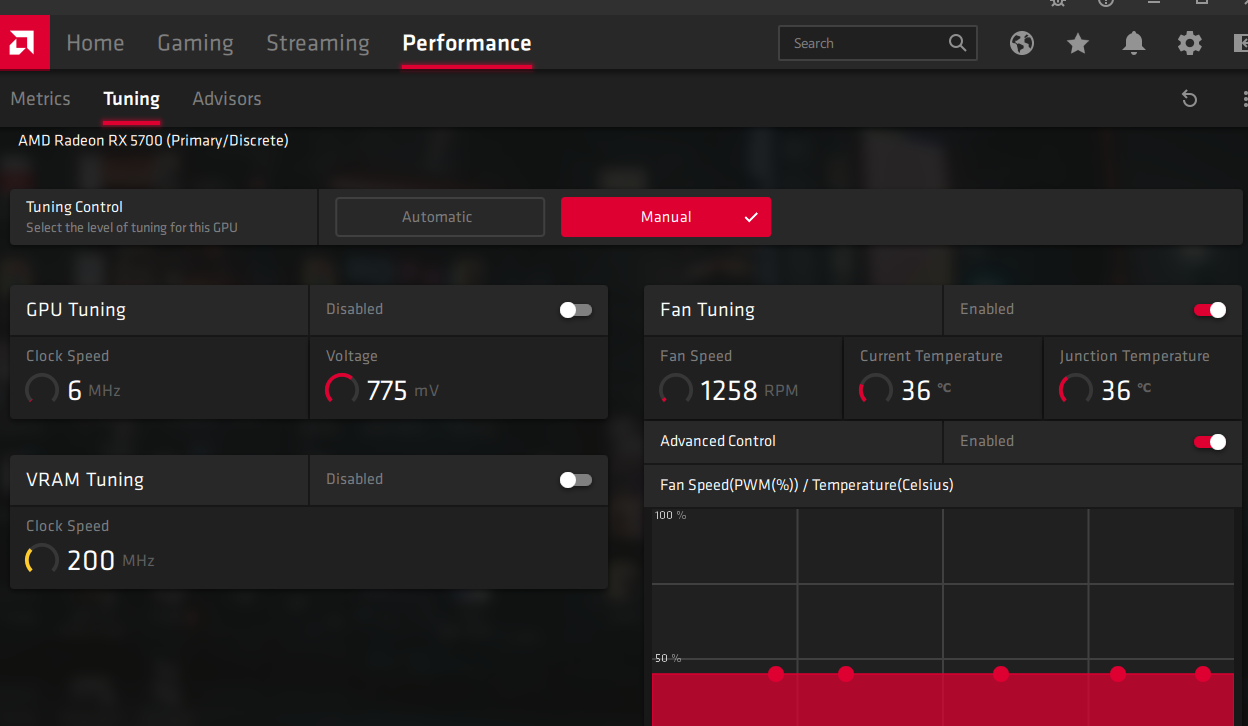The image size is (1248, 726).
Task: Open the web browser globe icon
Action: click(1021, 43)
